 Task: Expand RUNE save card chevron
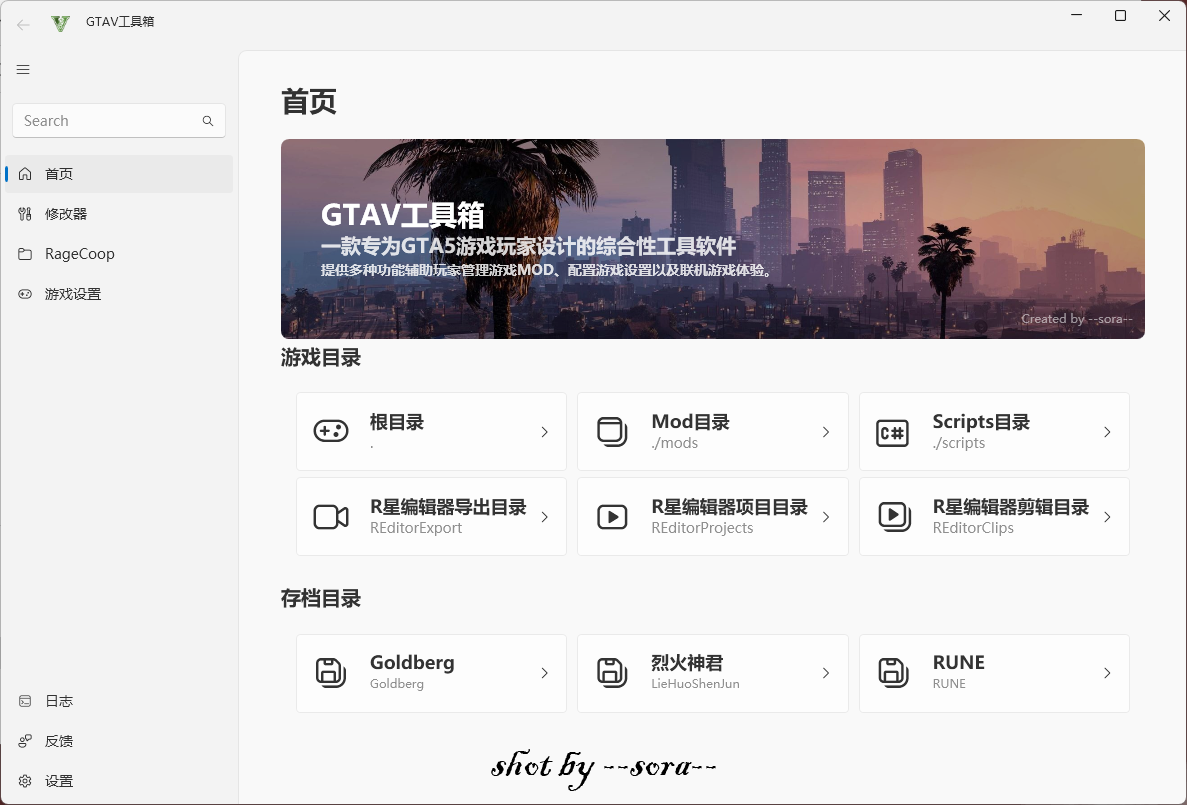point(1108,673)
